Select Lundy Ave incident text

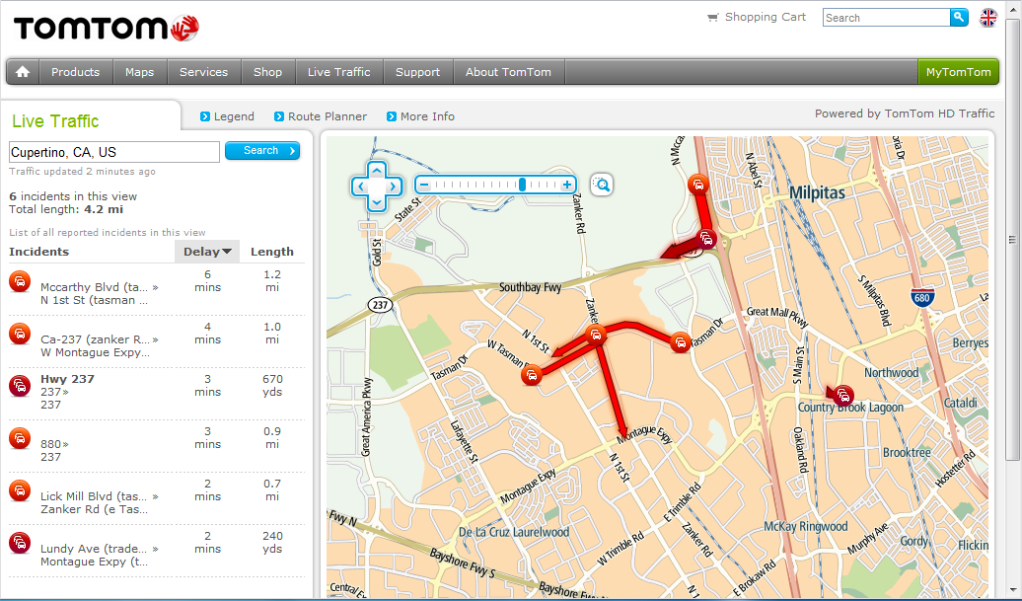click(99, 555)
